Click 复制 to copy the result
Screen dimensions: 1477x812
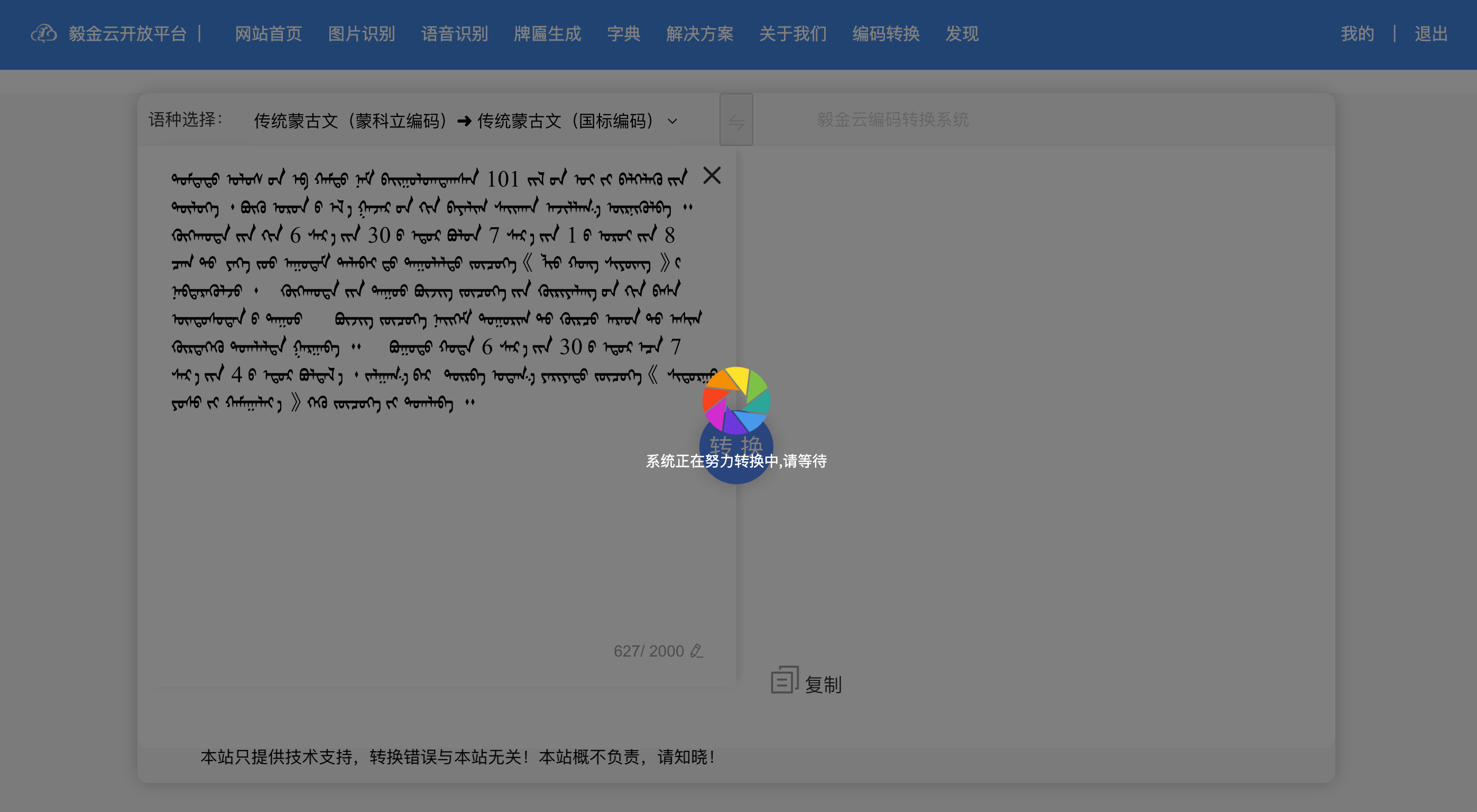click(x=824, y=684)
